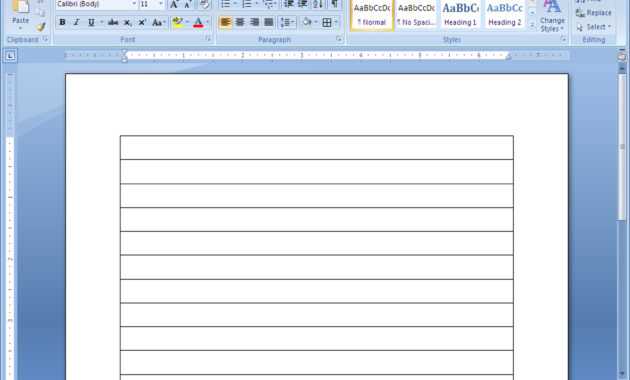This screenshot has height=380, width=630.
Task: Open the Styles pane launcher
Action: [563, 39]
